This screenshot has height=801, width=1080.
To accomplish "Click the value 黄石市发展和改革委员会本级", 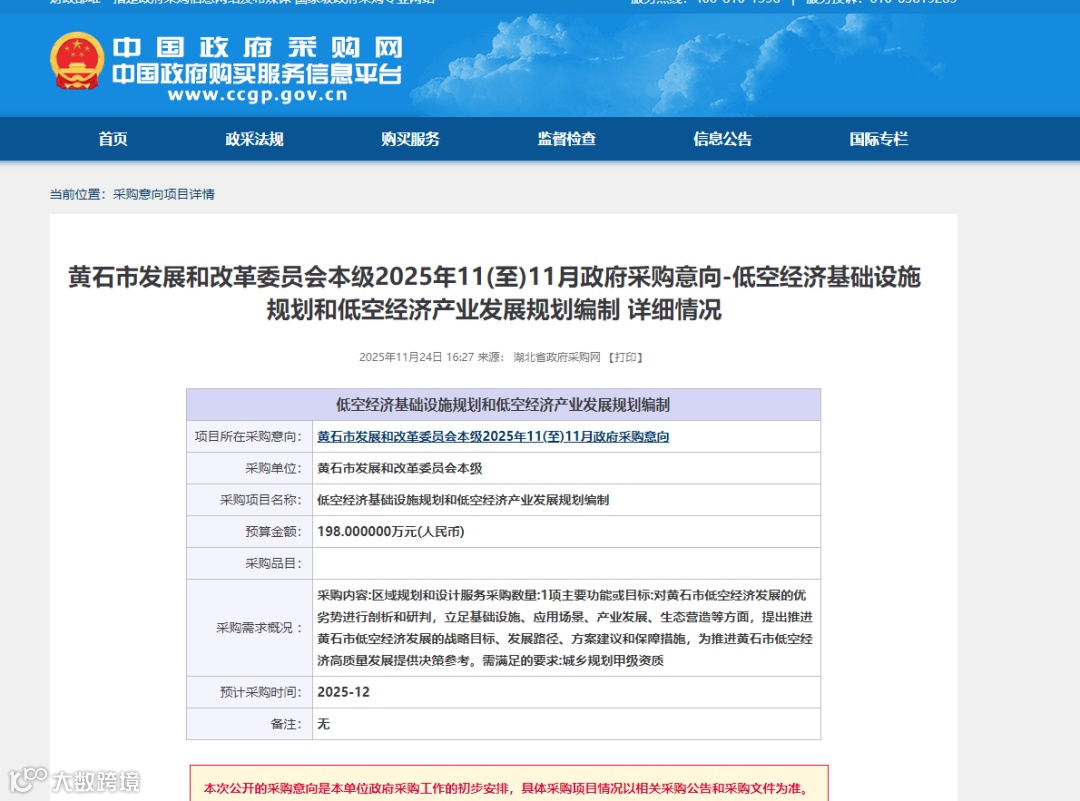I will (399, 468).
